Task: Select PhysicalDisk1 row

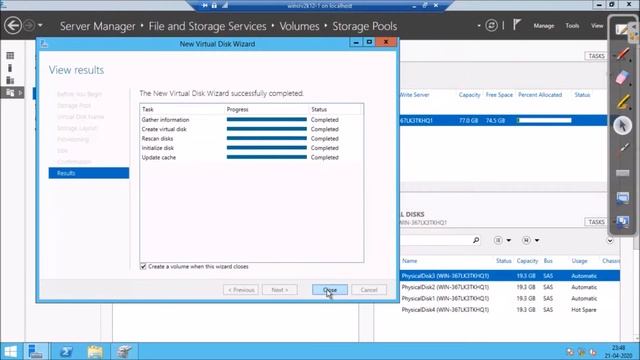Action: pyautogui.click(x=510, y=298)
